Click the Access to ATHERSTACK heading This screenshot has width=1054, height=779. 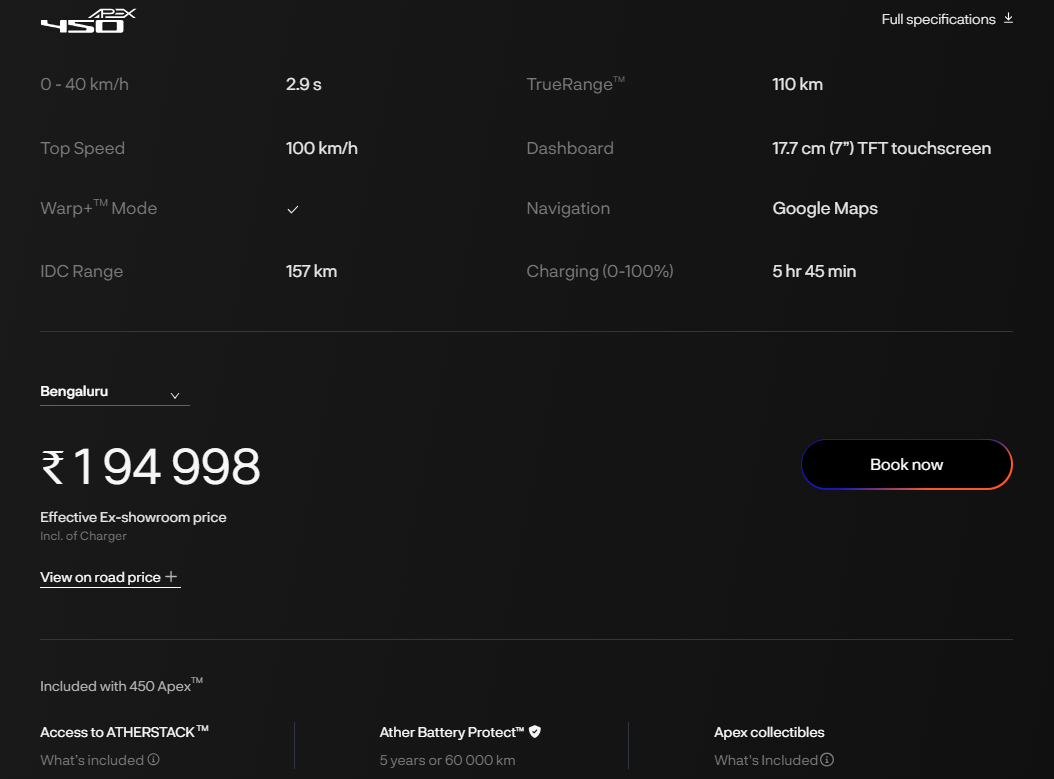(x=124, y=732)
